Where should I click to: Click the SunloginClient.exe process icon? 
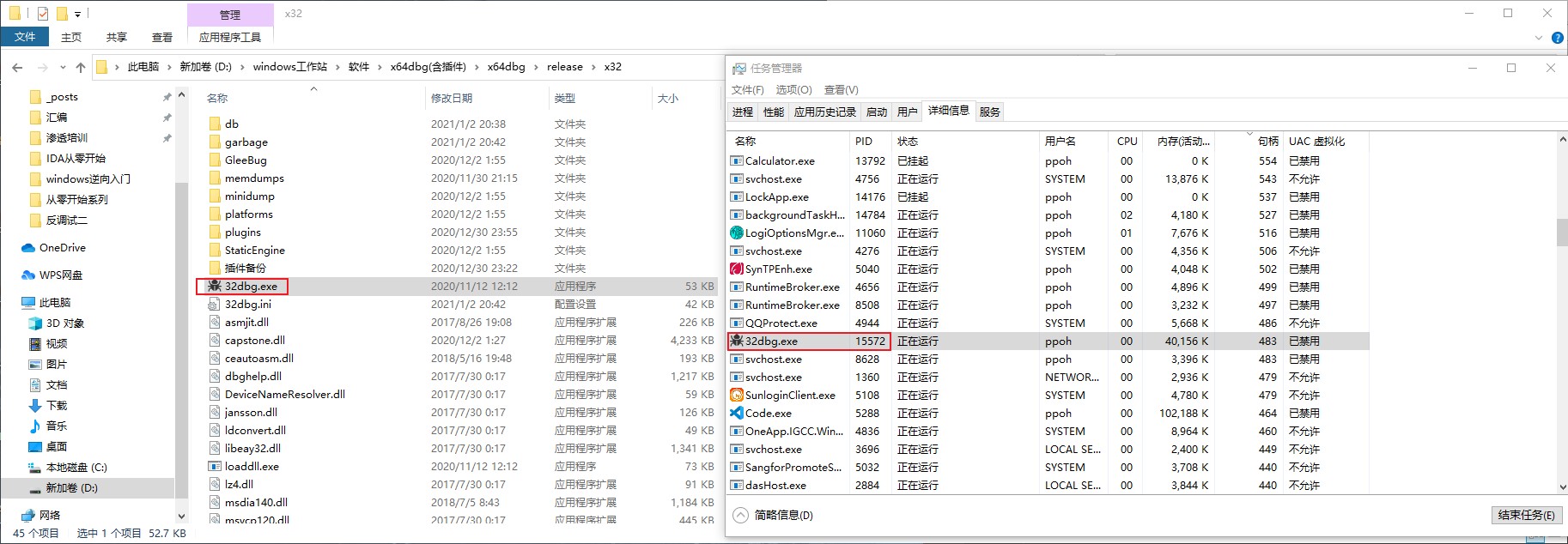pos(736,395)
